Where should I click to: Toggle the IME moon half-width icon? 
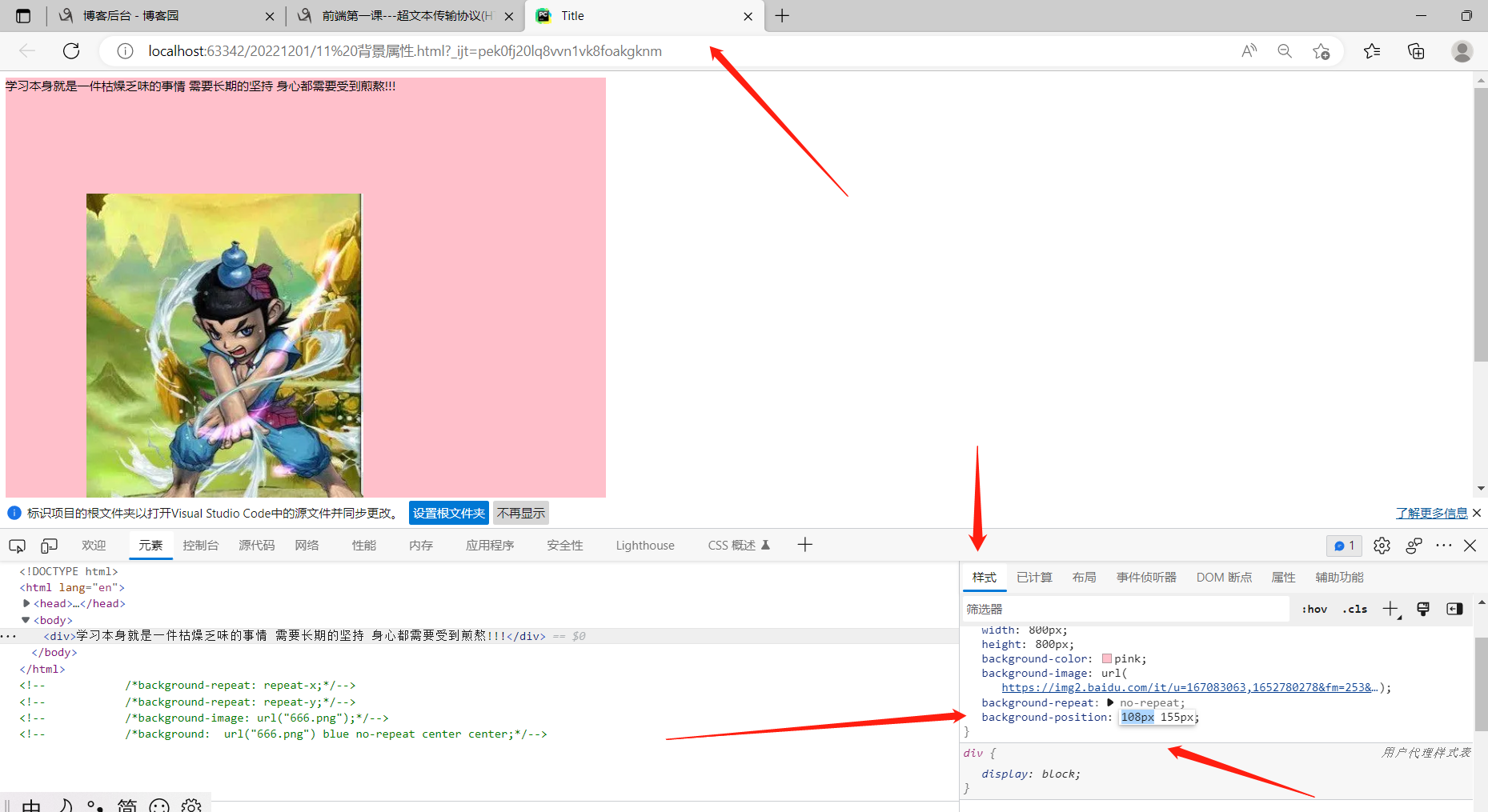(x=66, y=805)
